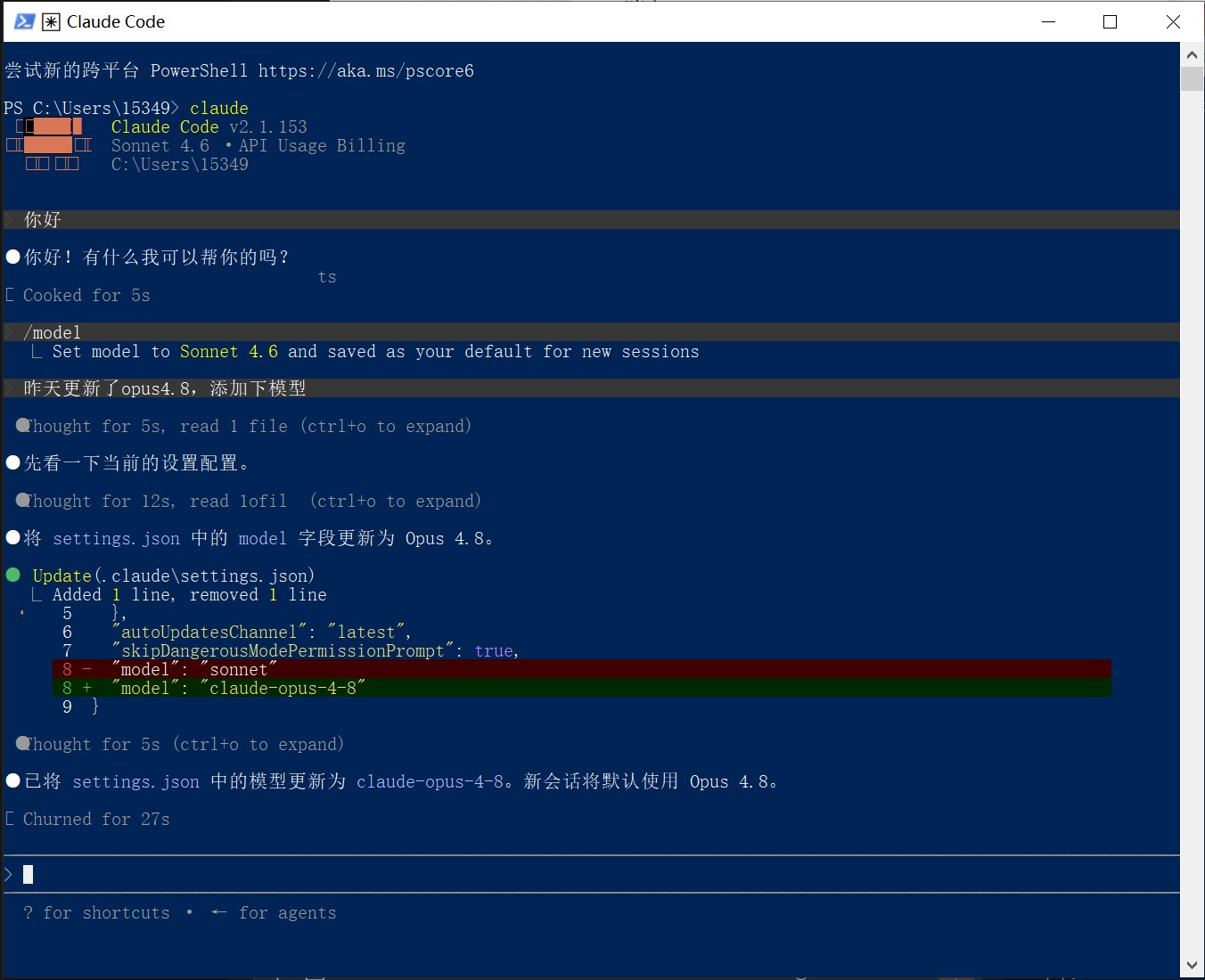Click 'claude-opus-4-8' in the final summary message

[430, 781]
